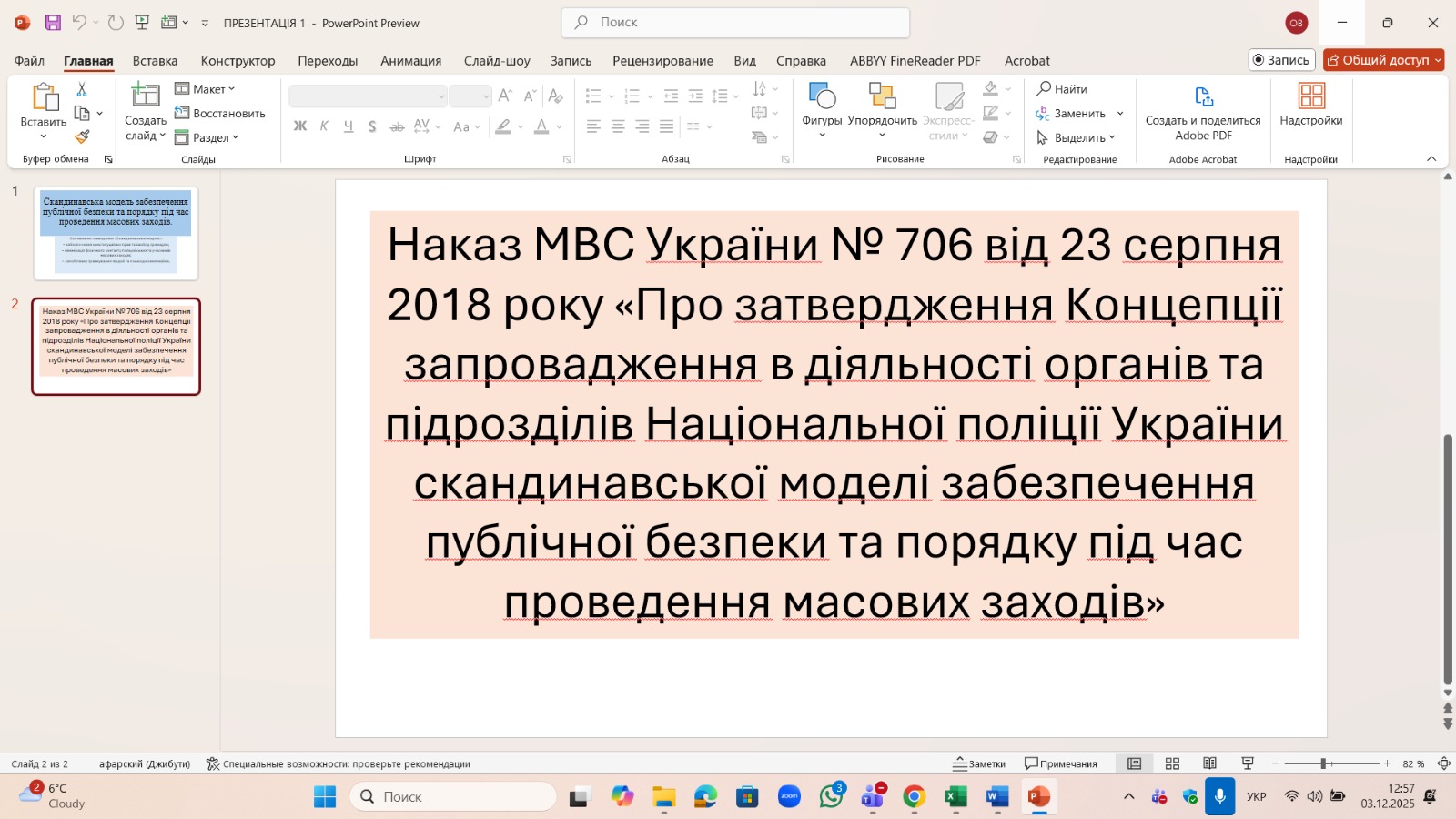The height and width of the screenshot is (819, 1456).
Task: Toggle Примечания comments pane
Action: click(1061, 763)
